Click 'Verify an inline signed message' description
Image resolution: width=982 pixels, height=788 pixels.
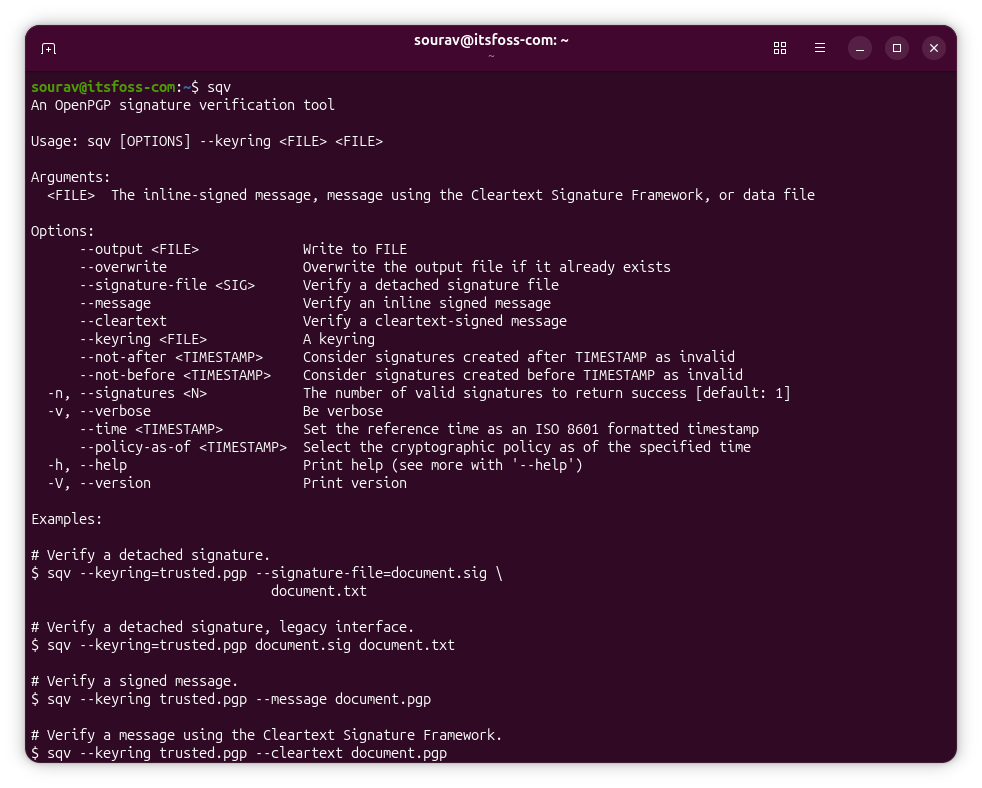coord(427,303)
